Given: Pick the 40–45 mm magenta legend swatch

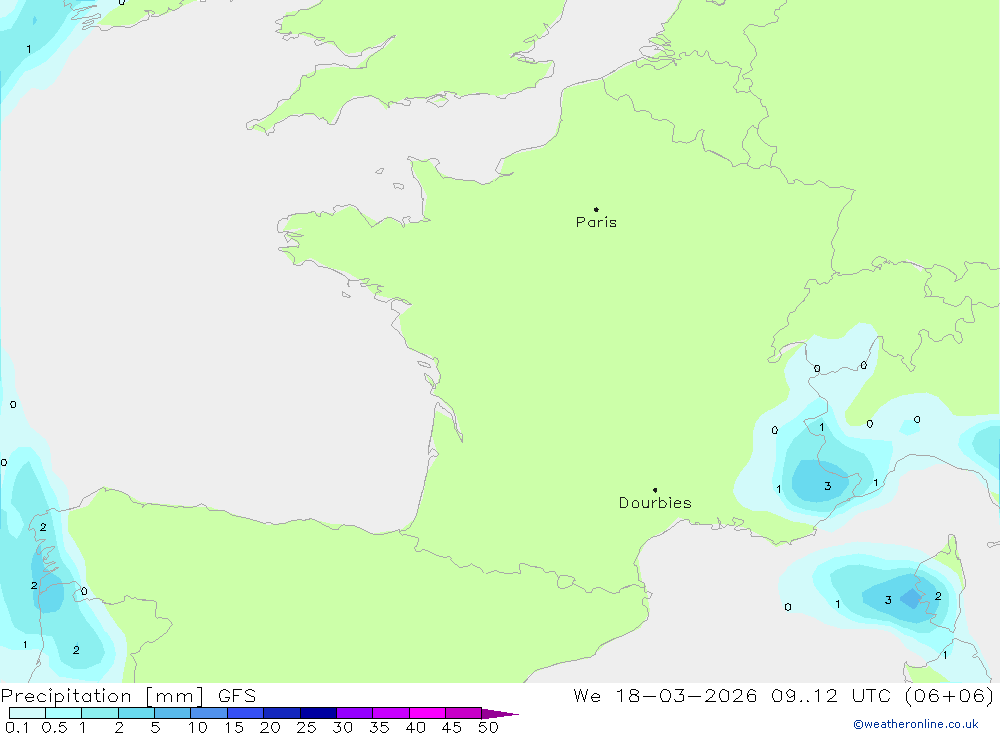Looking at the screenshot, I should click(x=427, y=713).
